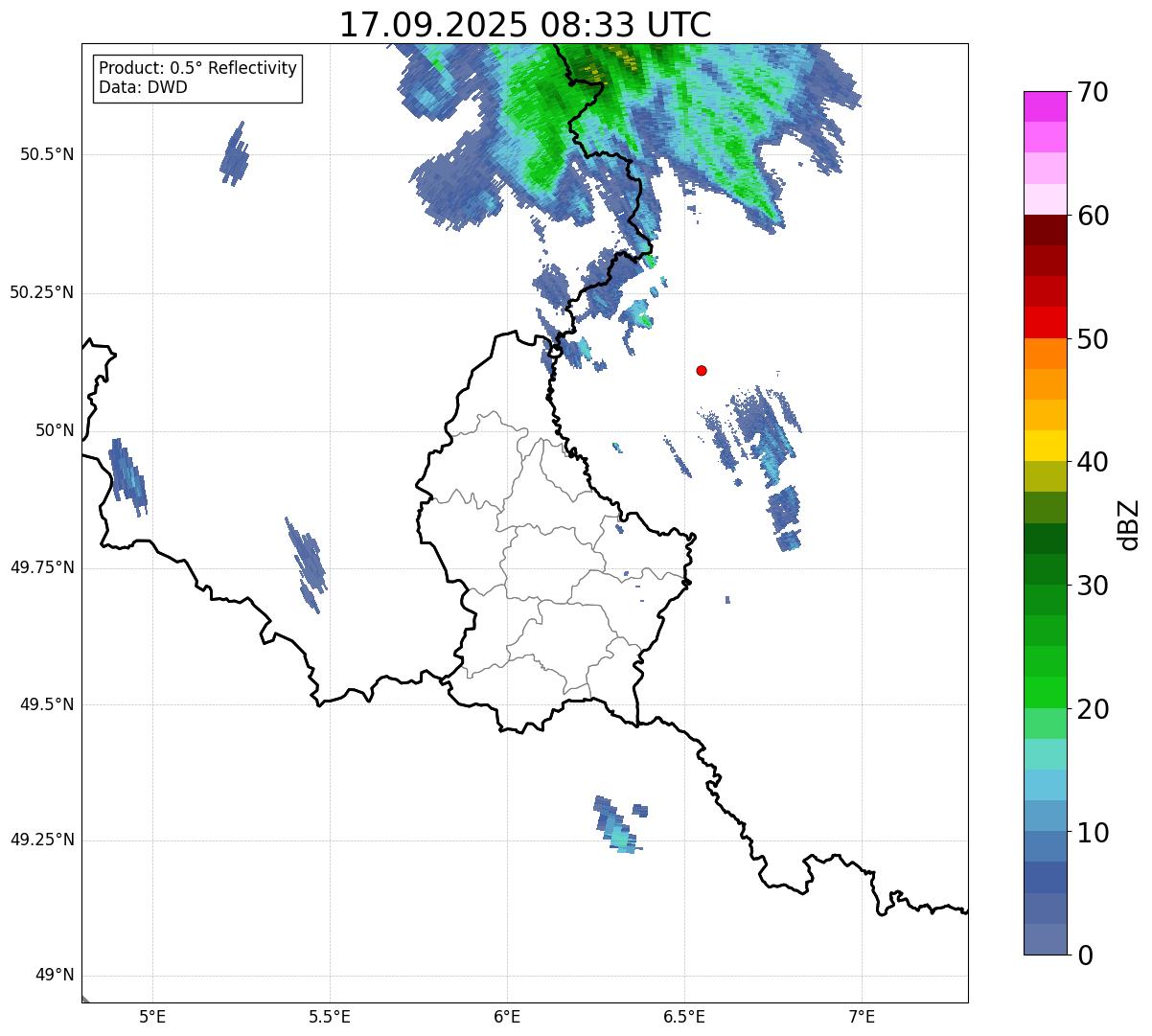Viewport: 1152px width, 1036px height.
Task: Click the Data: DWD label
Action: [143, 88]
